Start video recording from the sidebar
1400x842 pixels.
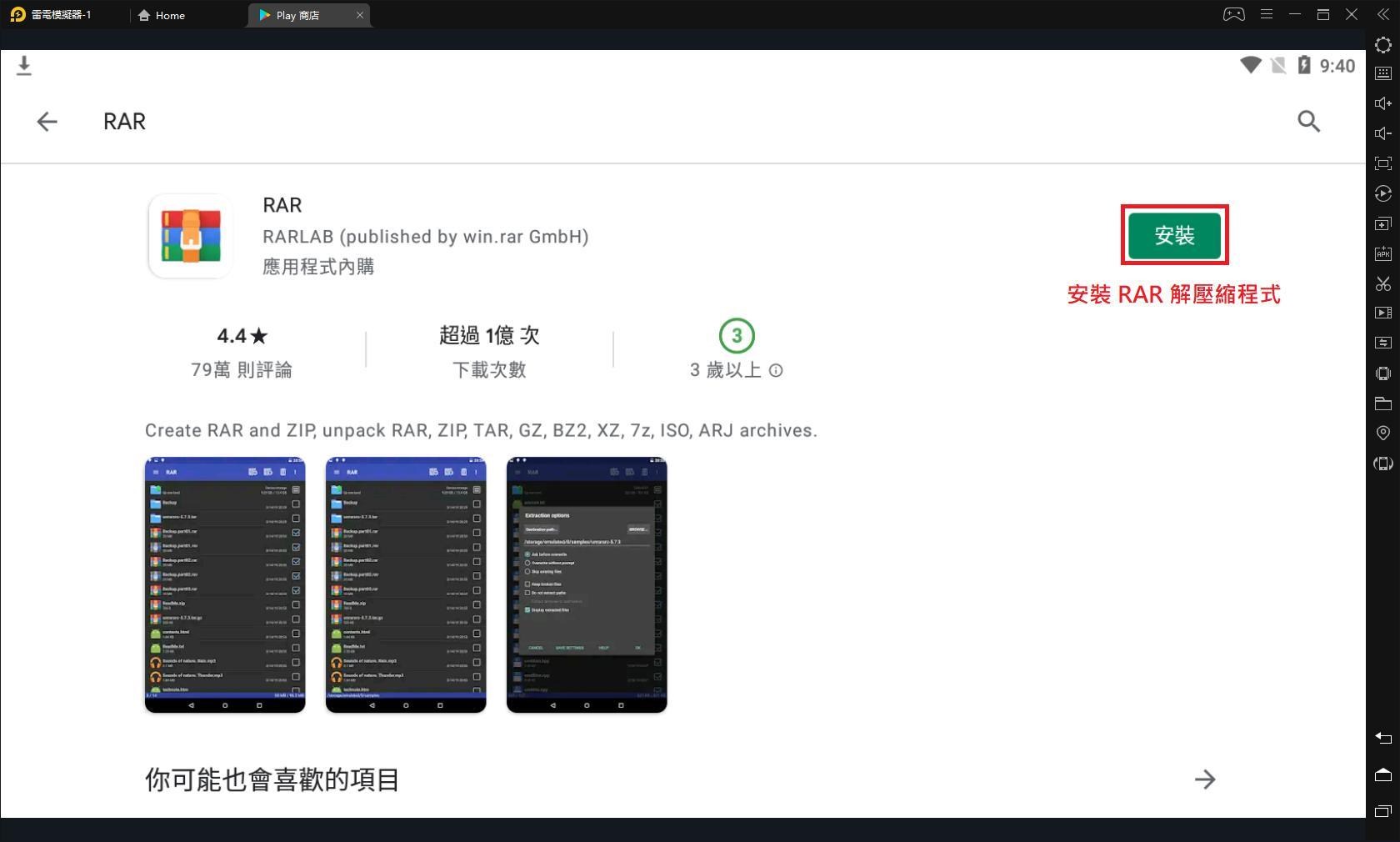tap(1383, 313)
